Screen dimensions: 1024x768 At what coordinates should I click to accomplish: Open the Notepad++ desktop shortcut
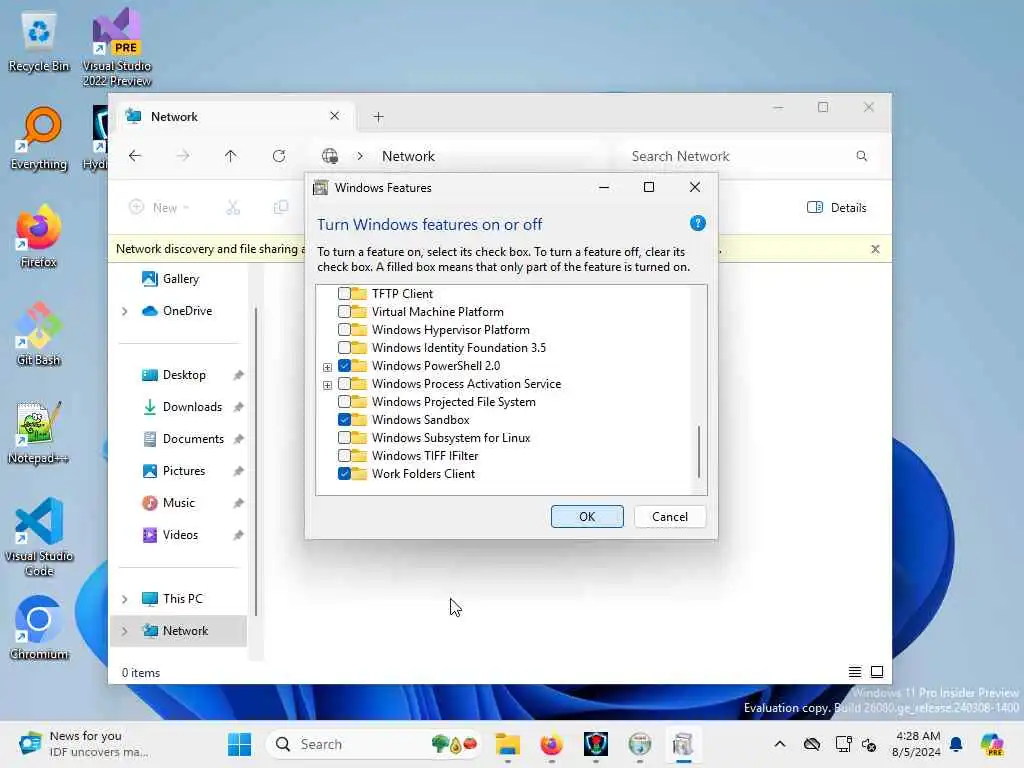39,432
